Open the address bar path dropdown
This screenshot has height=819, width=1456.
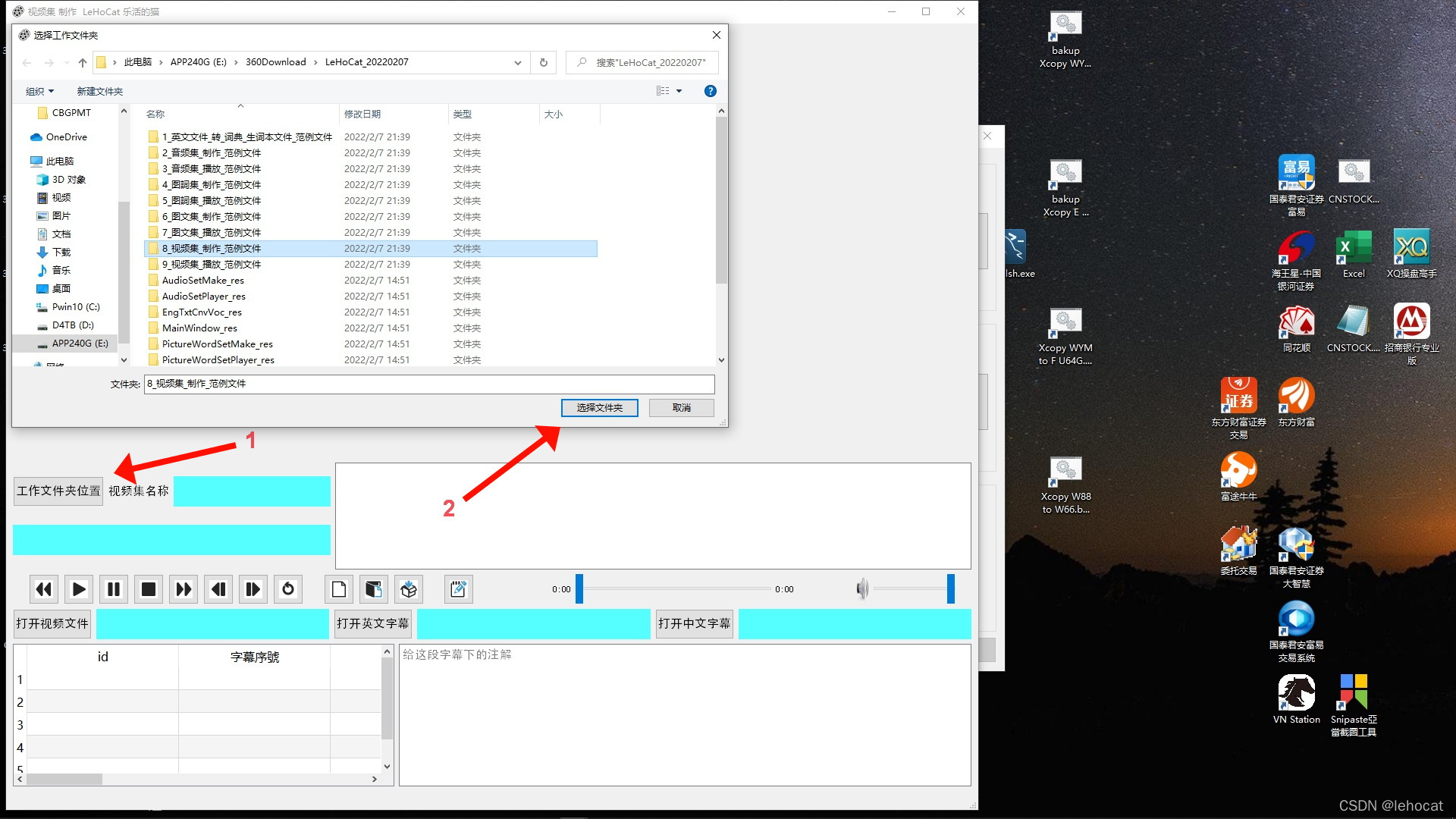pyautogui.click(x=518, y=63)
